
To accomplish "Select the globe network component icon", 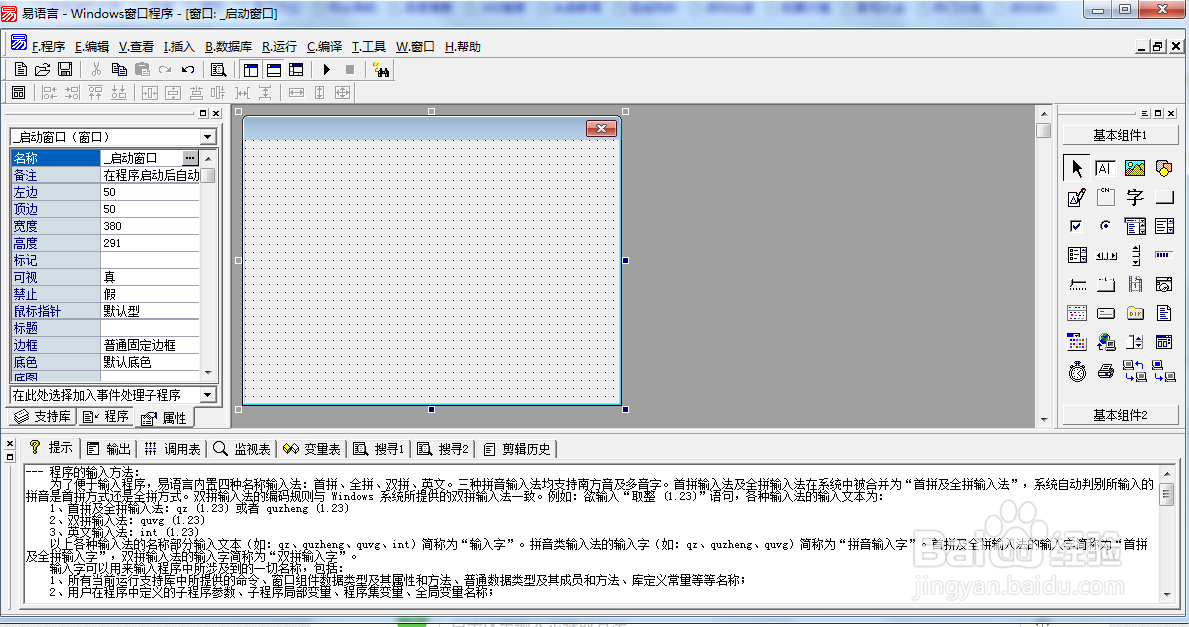I will (1106, 343).
